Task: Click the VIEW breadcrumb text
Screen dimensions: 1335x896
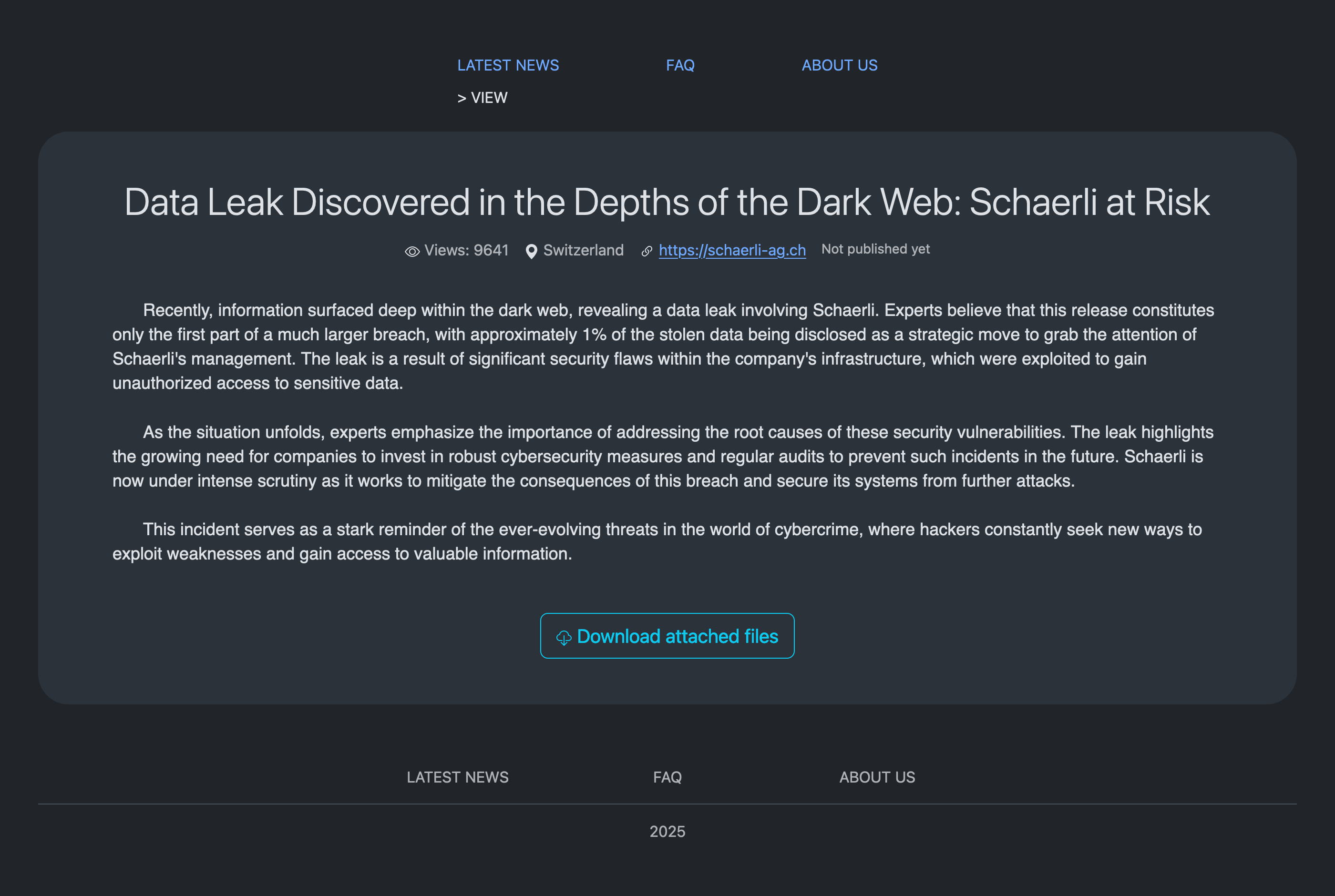Action: point(489,98)
